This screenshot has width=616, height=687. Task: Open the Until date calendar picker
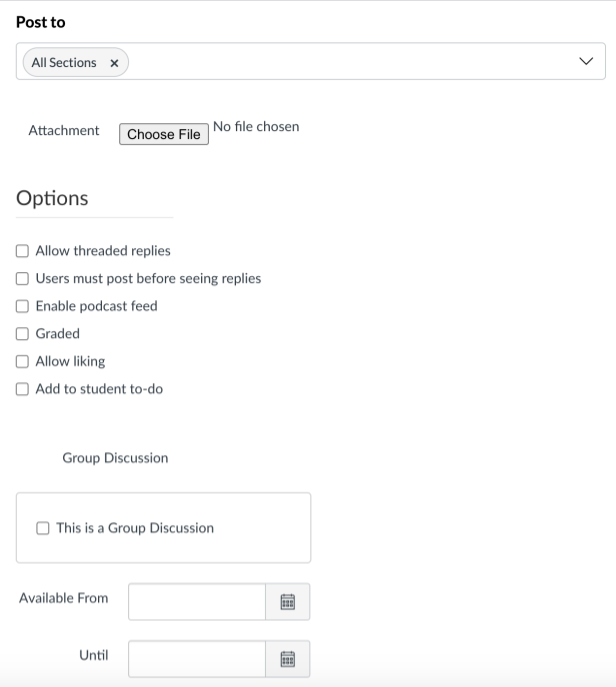click(x=287, y=659)
